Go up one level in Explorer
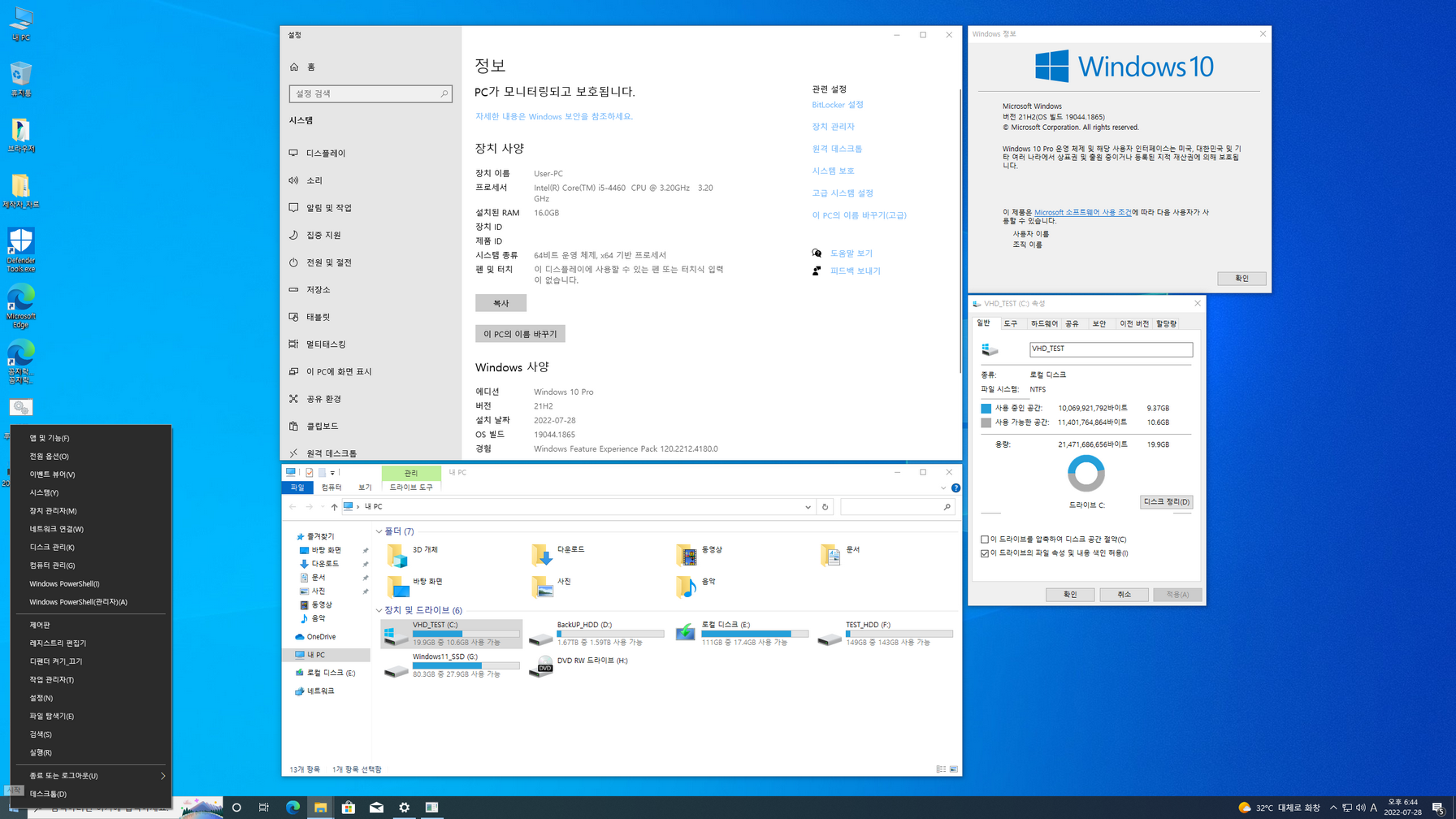Viewport: 1456px width, 819px height. [334, 507]
